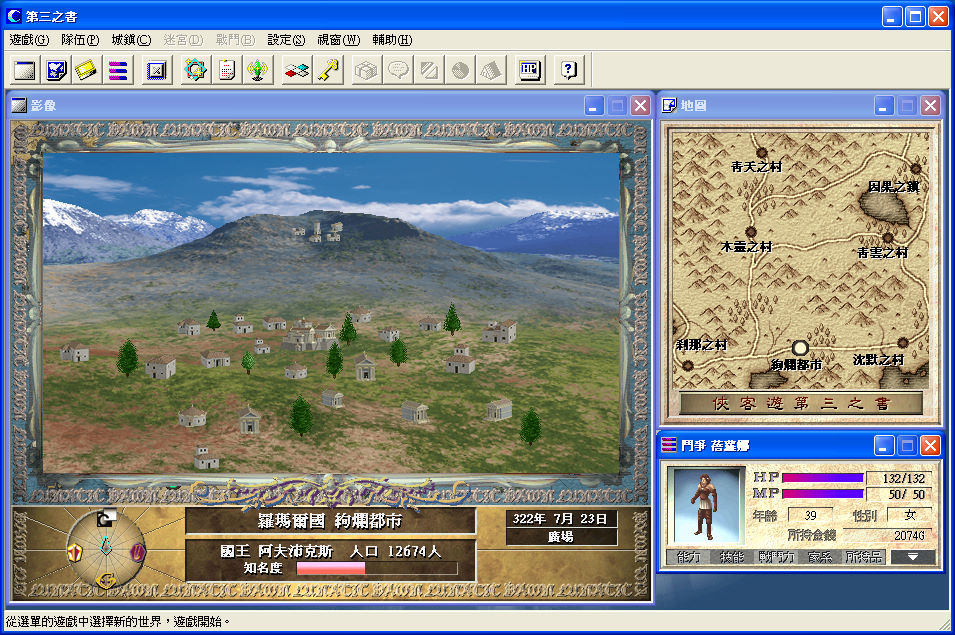The width and height of the screenshot is (955, 635).
Task: Click the help question mark toolbar icon
Action: click(x=567, y=70)
